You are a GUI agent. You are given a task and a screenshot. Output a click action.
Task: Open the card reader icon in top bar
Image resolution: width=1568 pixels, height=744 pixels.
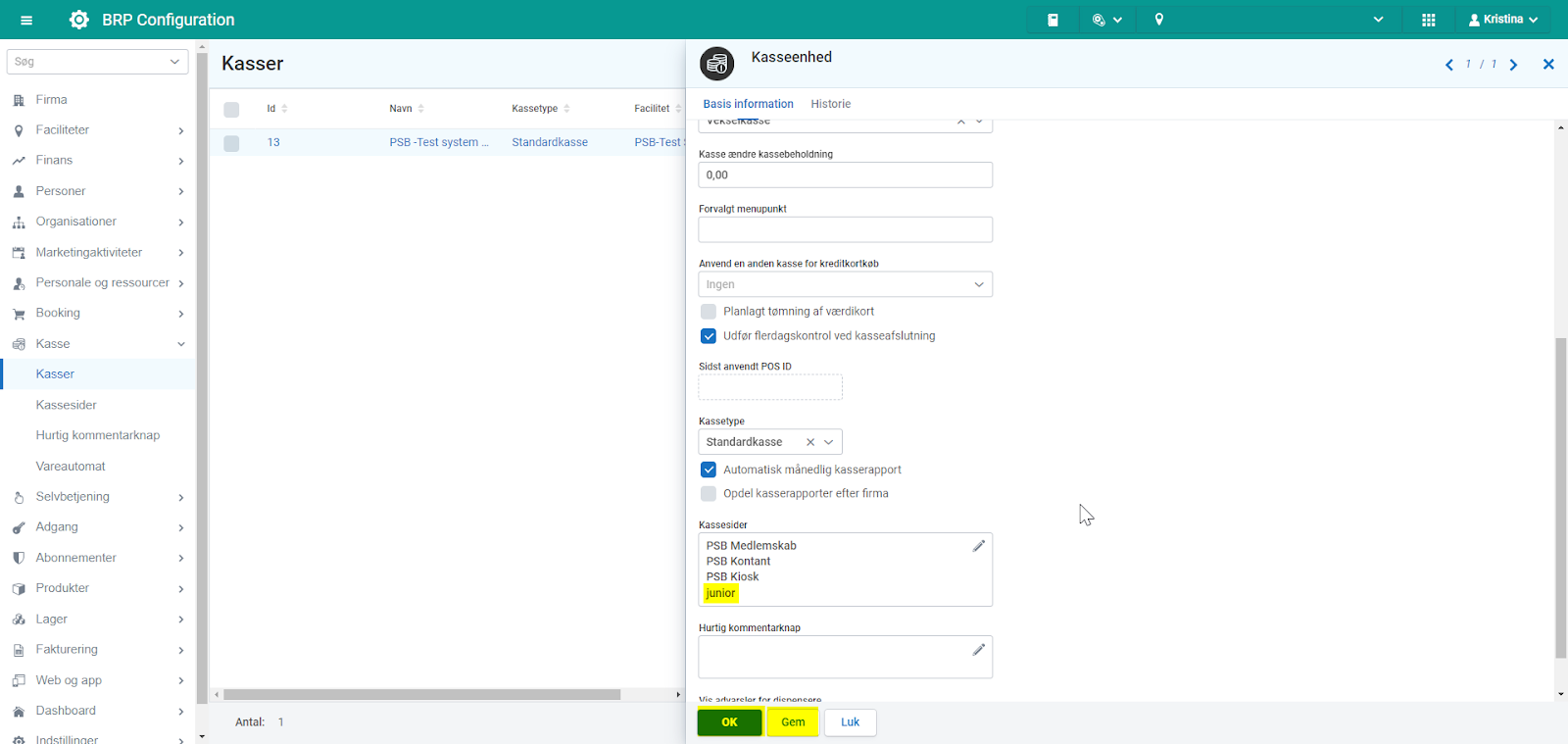point(1053,20)
